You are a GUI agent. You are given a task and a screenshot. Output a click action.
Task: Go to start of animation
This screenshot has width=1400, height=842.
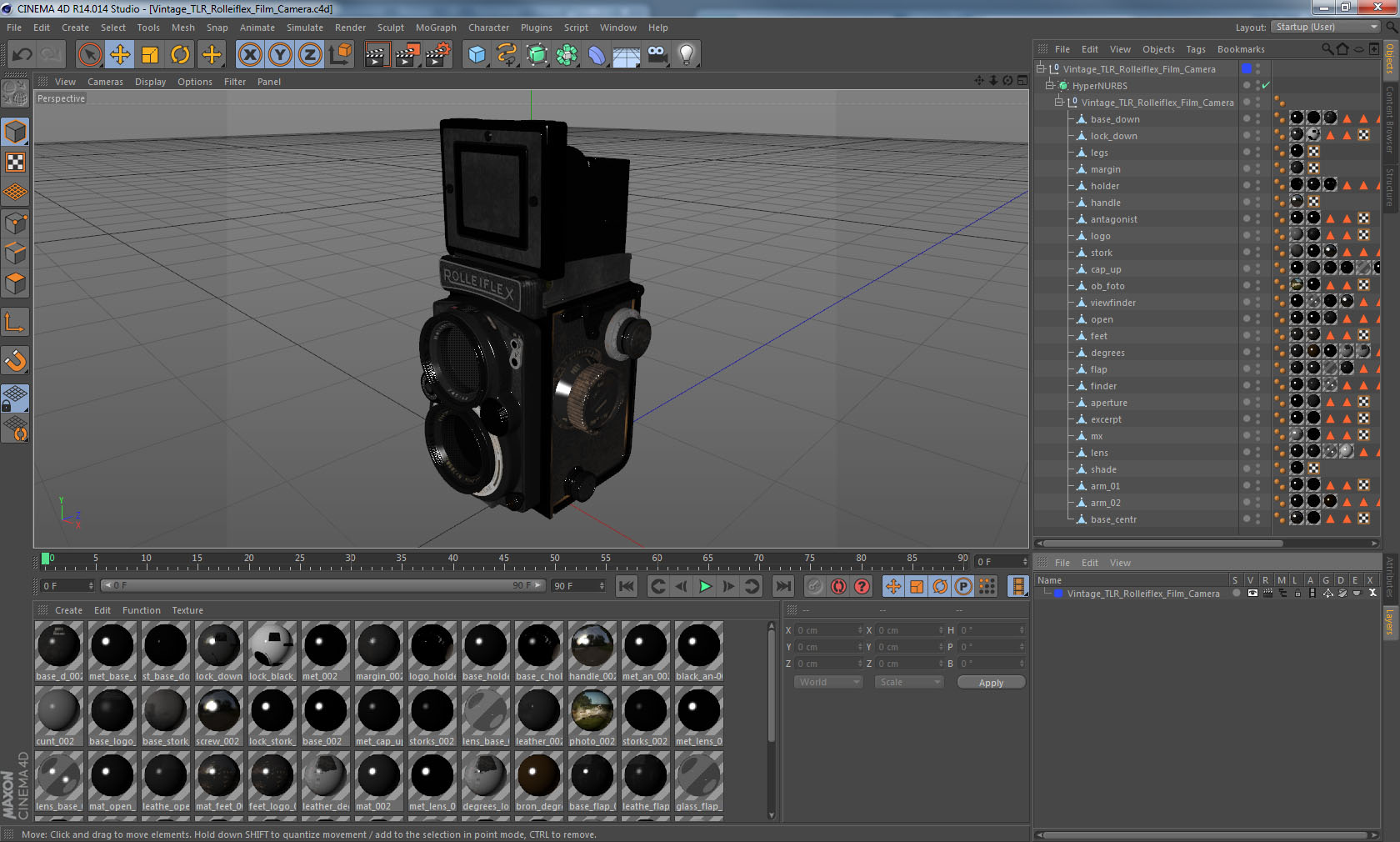click(627, 586)
